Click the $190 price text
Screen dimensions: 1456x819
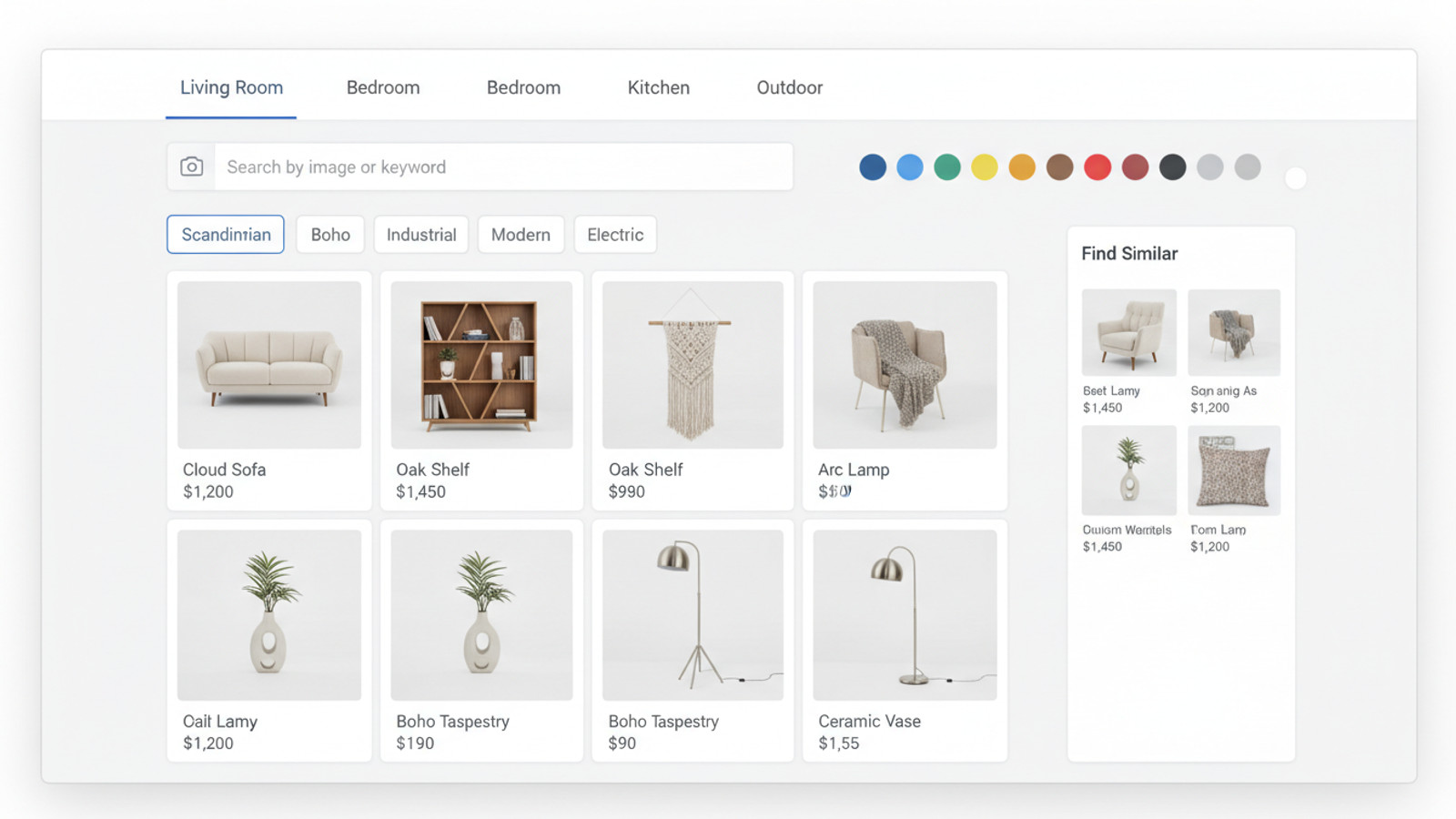pos(415,743)
